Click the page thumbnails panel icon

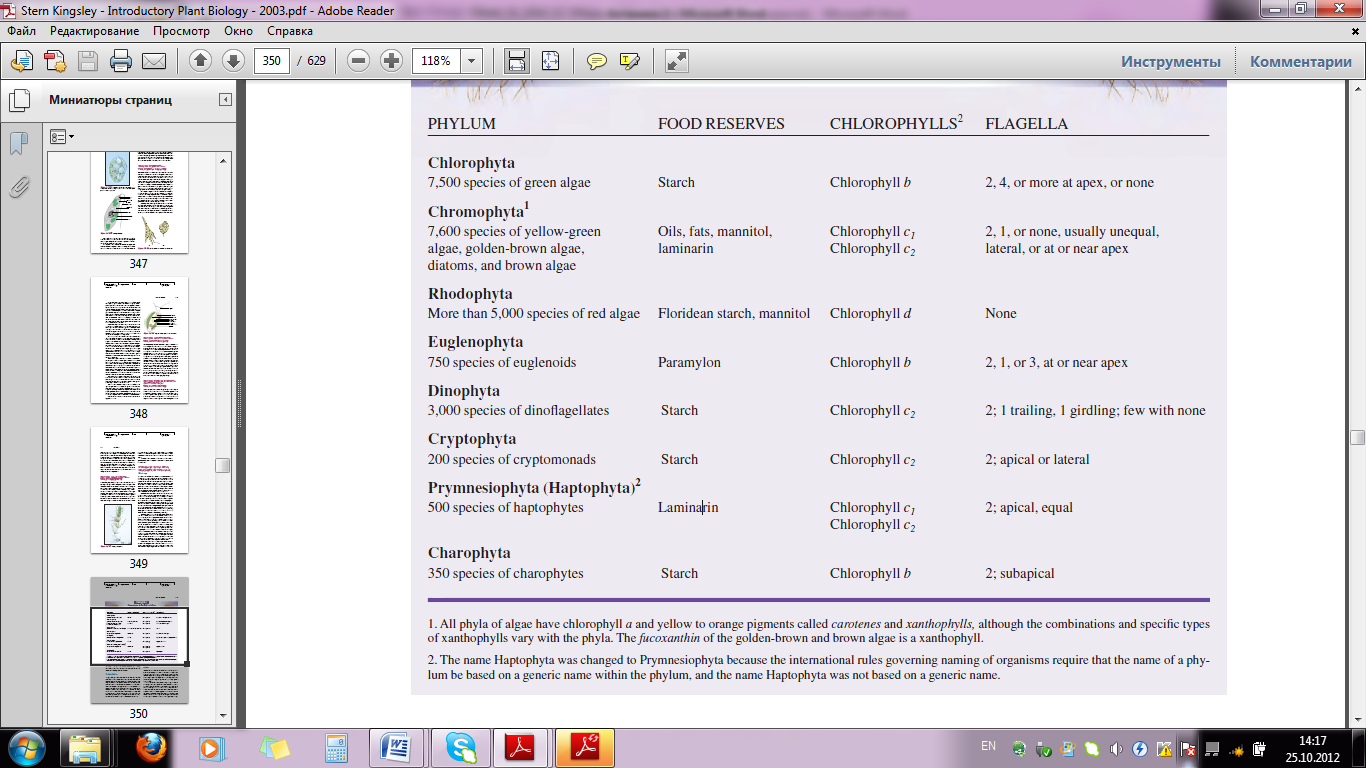[x=18, y=100]
